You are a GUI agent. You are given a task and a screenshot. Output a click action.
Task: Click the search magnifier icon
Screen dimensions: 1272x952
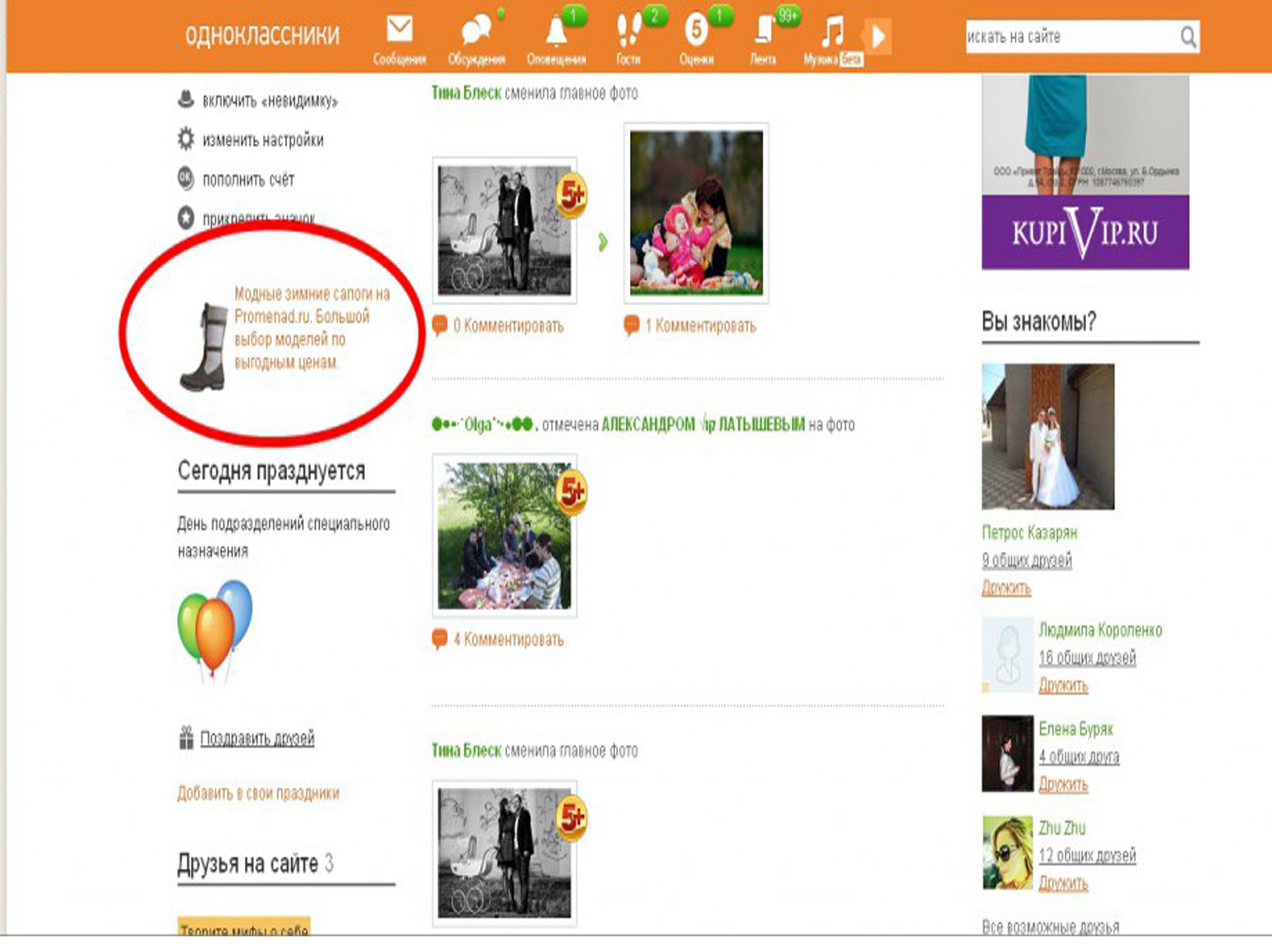pyautogui.click(x=1187, y=37)
